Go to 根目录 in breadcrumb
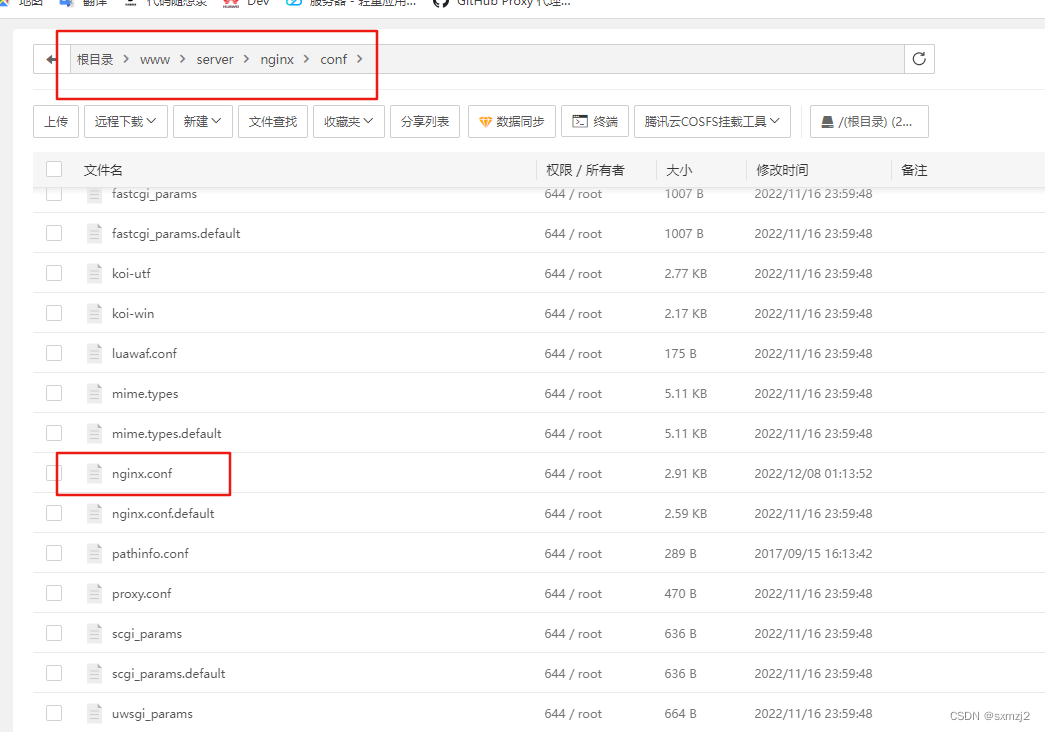 pyautogui.click(x=95, y=59)
